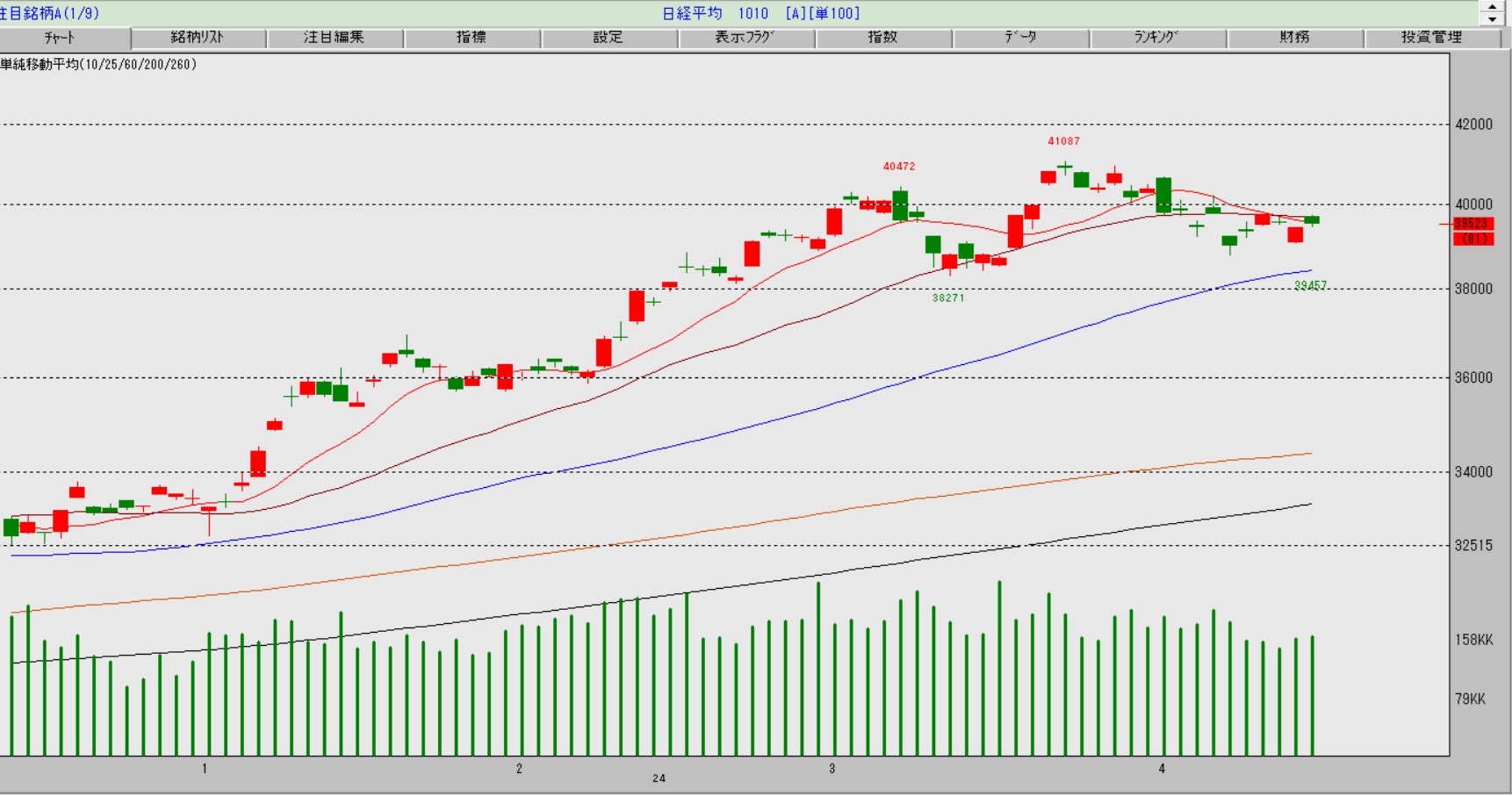Screen dimensions: 1512x796
Task: Click the green 38457 value label
Action: 1310,286
